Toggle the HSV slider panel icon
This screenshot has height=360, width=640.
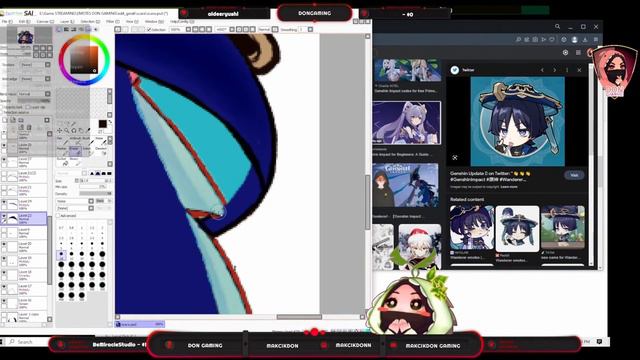pos(74,29)
